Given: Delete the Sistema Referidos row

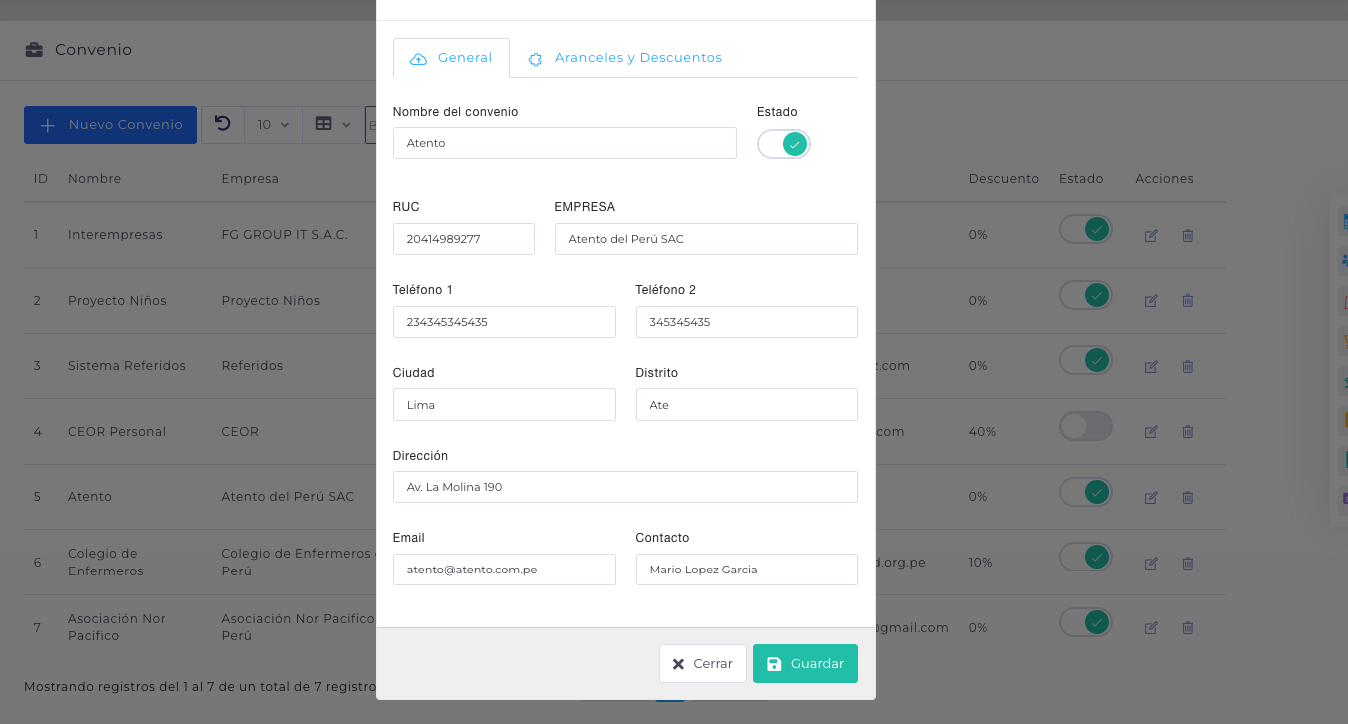Looking at the screenshot, I should point(1188,367).
